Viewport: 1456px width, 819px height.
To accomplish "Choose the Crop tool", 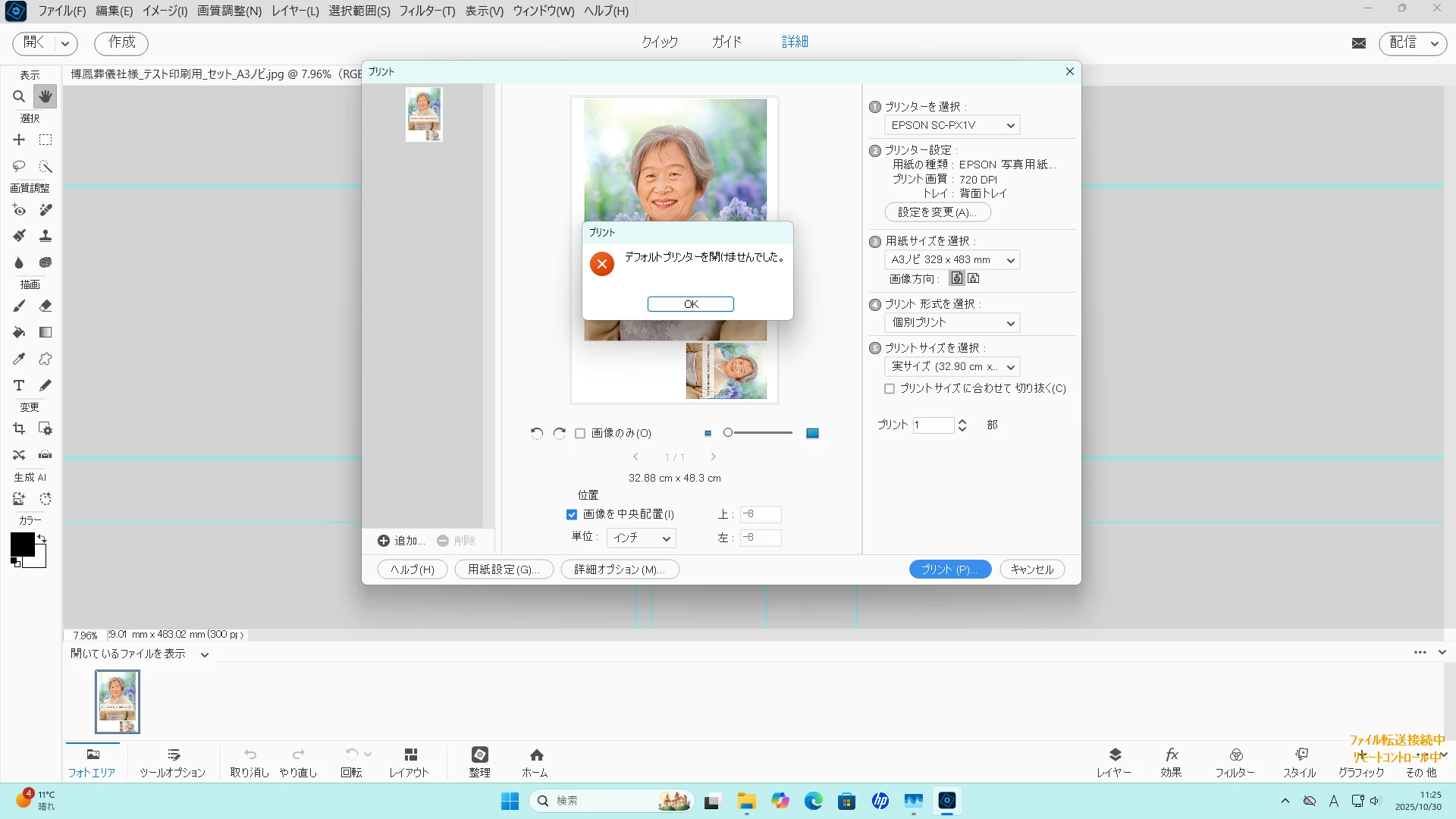I will click(19, 429).
